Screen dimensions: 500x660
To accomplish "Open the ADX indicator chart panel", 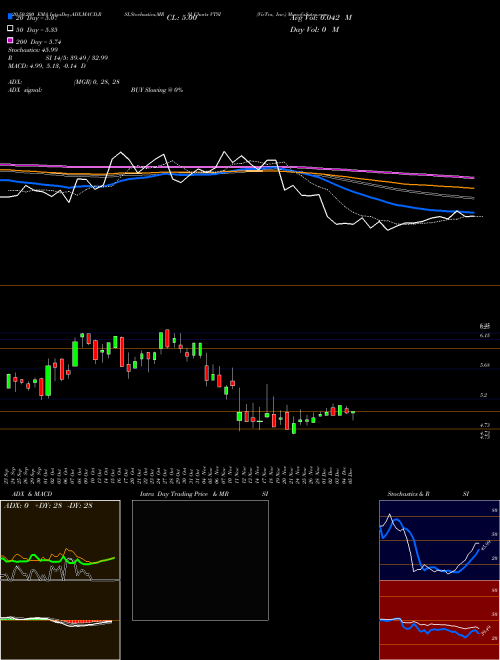I will point(60,540).
